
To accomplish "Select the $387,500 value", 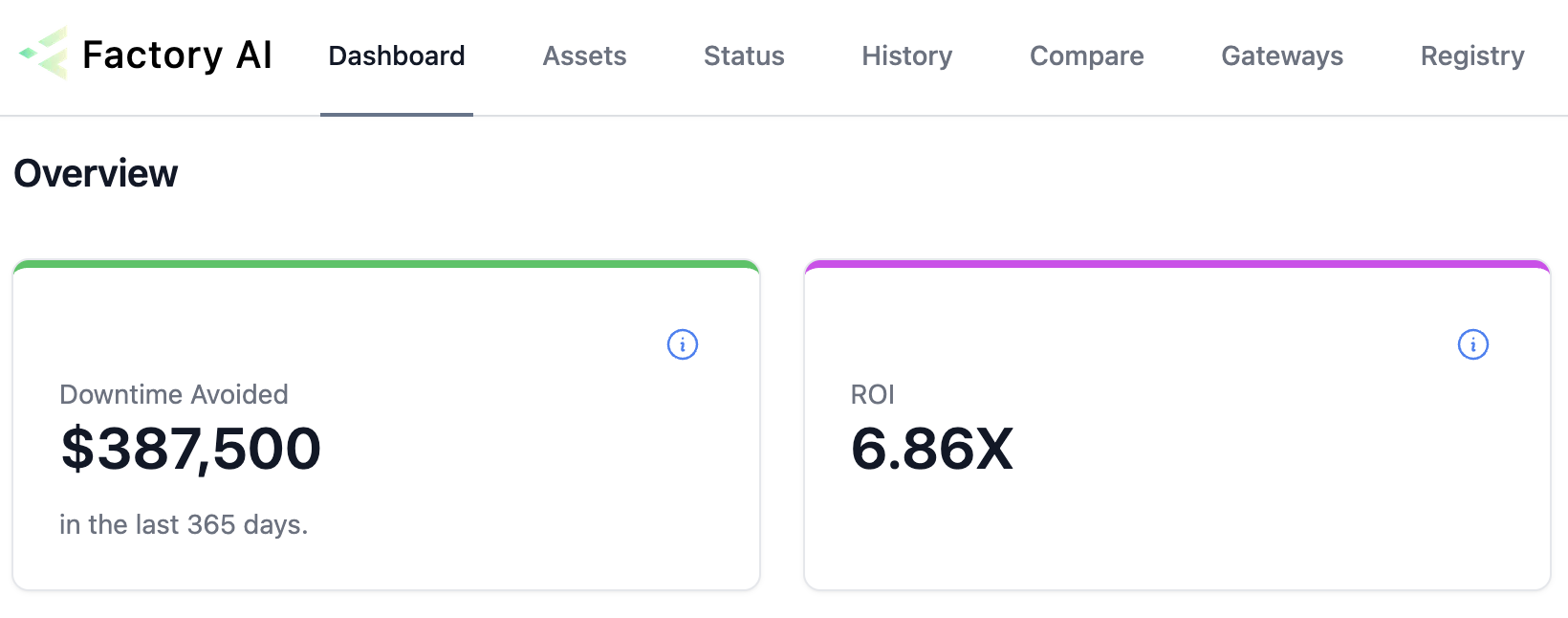I will [x=191, y=449].
